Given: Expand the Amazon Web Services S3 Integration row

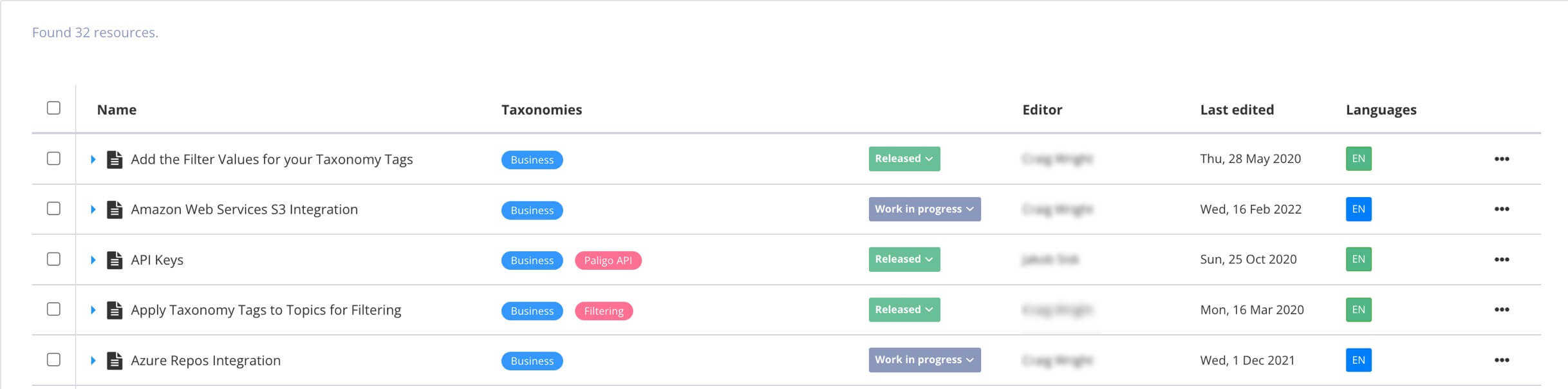Looking at the screenshot, I should [x=94, y=209].
